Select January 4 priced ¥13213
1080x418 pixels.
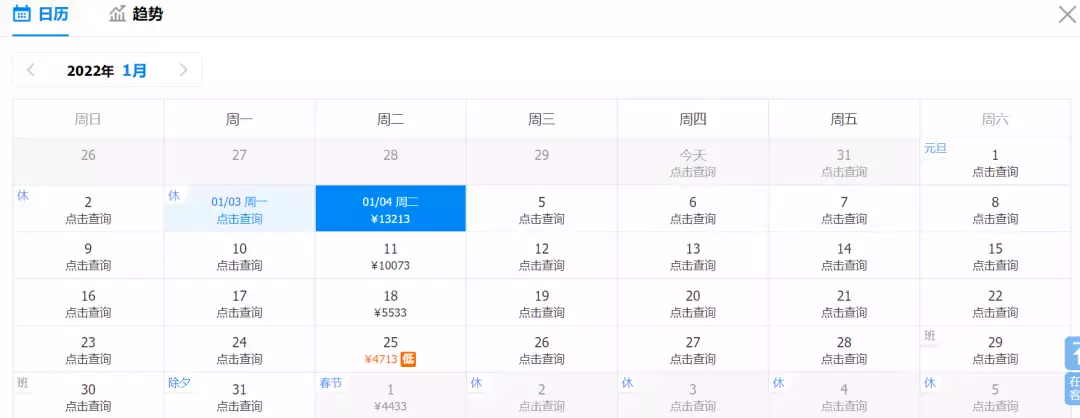[390, 209]
